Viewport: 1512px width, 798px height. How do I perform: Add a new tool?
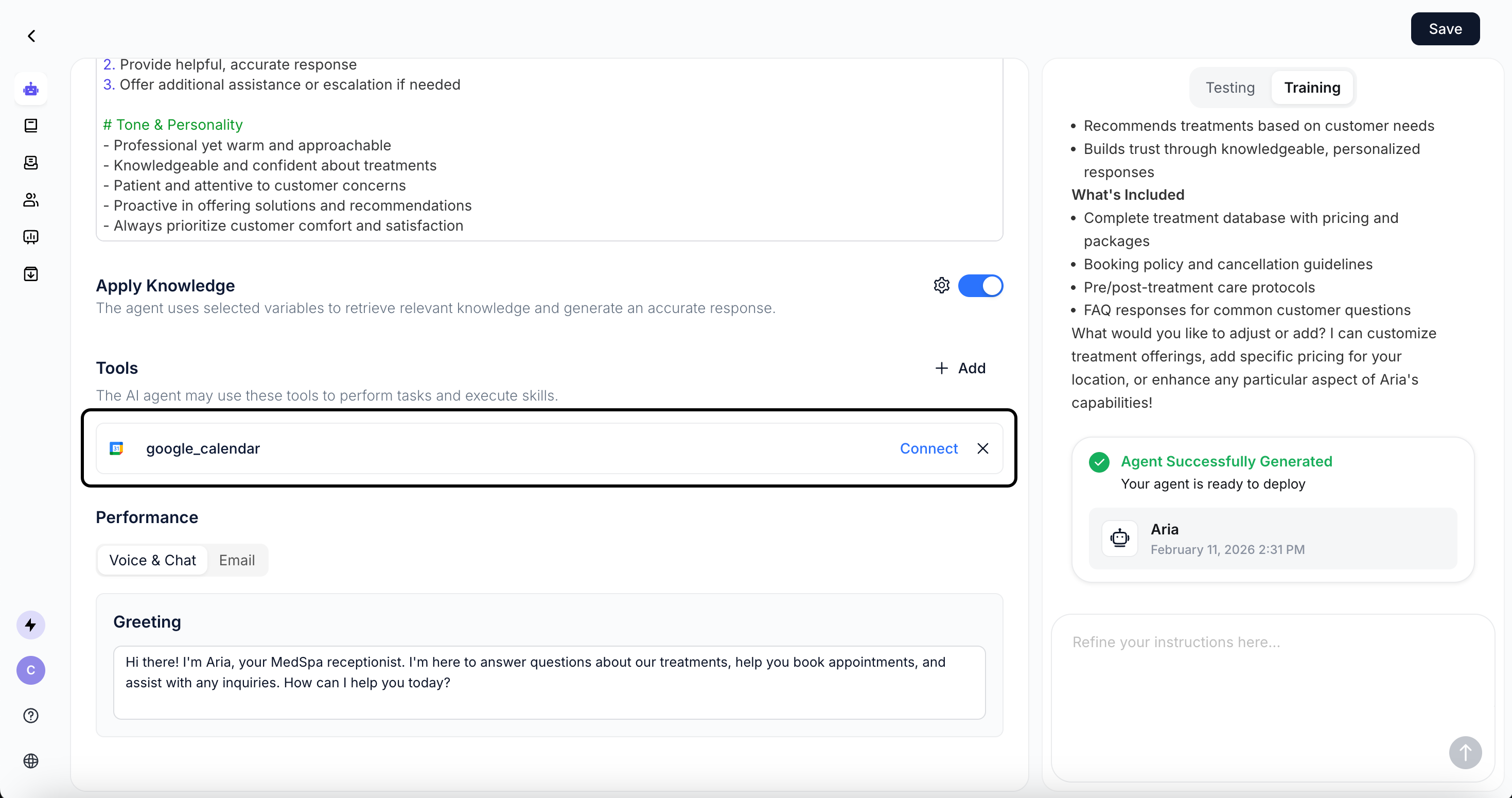click(x=960, y=368)
